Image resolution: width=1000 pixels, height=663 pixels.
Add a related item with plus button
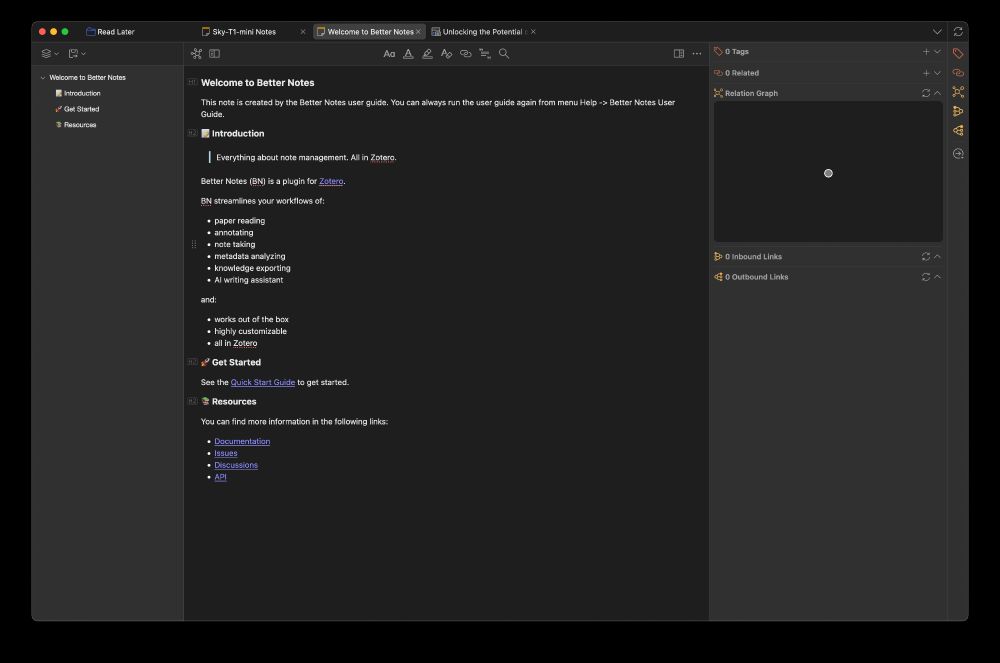(x=926, y=73)
